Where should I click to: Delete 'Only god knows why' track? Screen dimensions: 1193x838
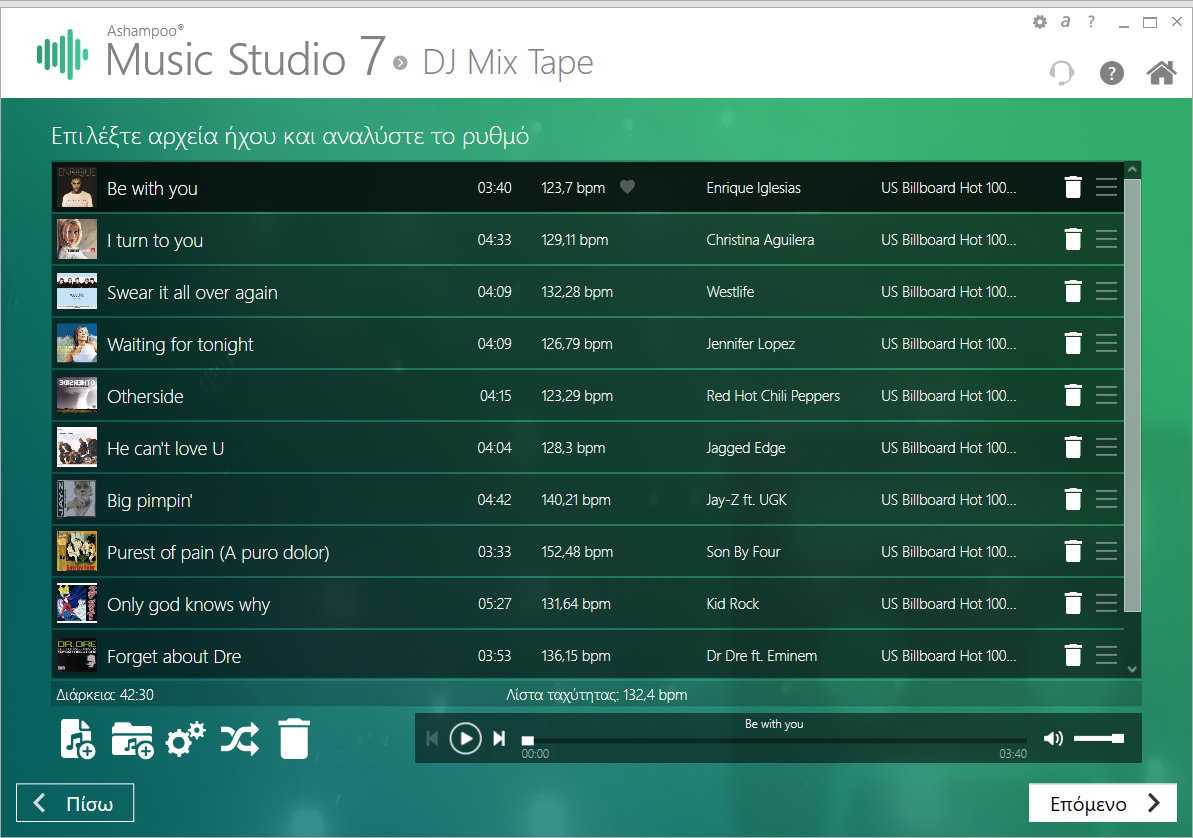tap(1073, 604)
